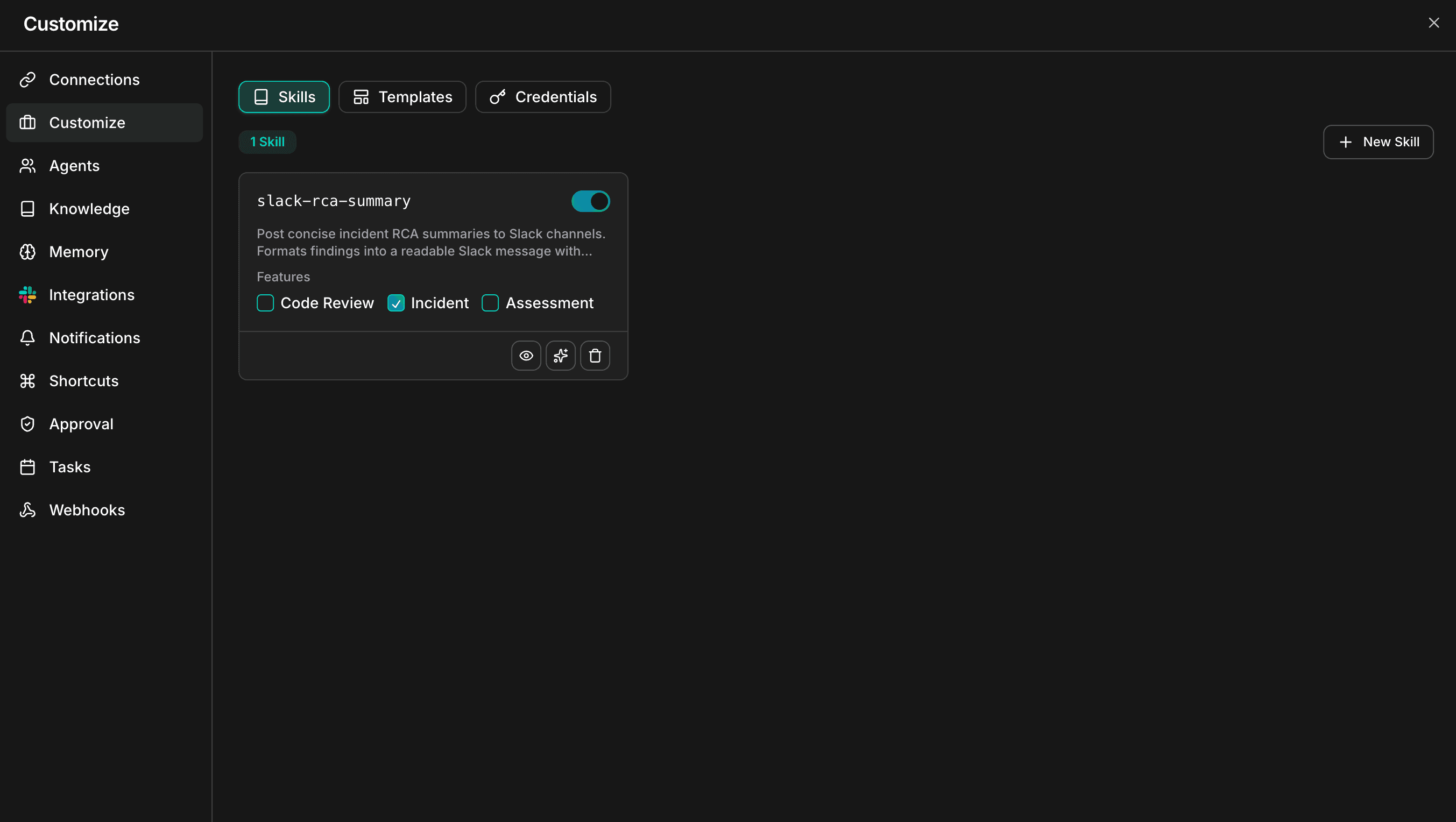Switch to the Templates tab
The width and height of the screenshot is (1456, 822).
pos(402,97)
